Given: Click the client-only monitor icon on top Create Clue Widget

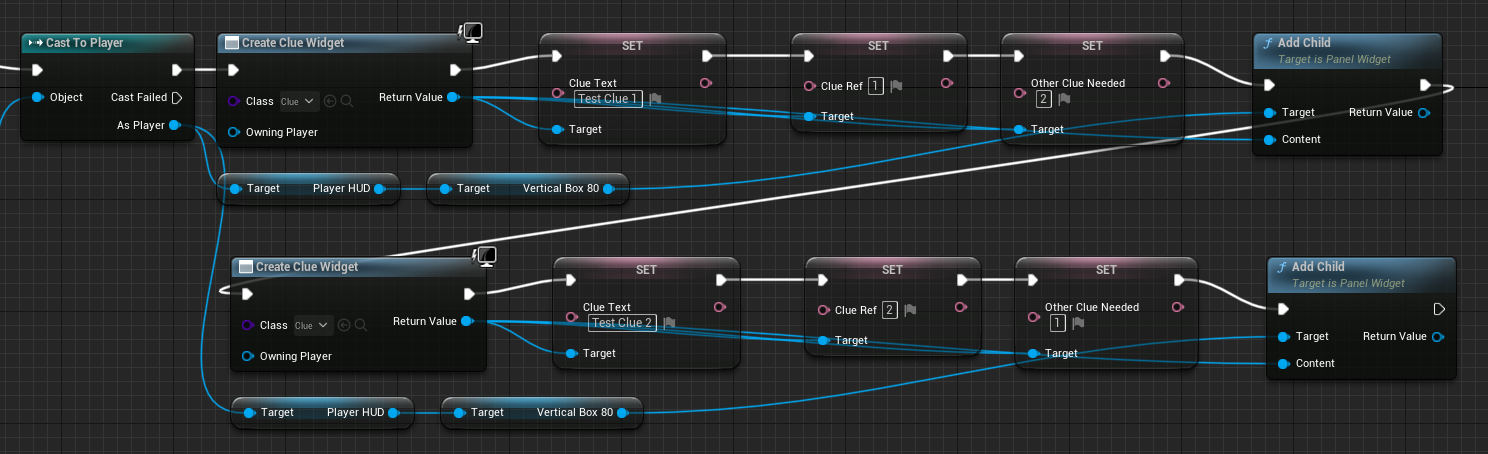Looking at the screenshot, I should tap(470, 33).
